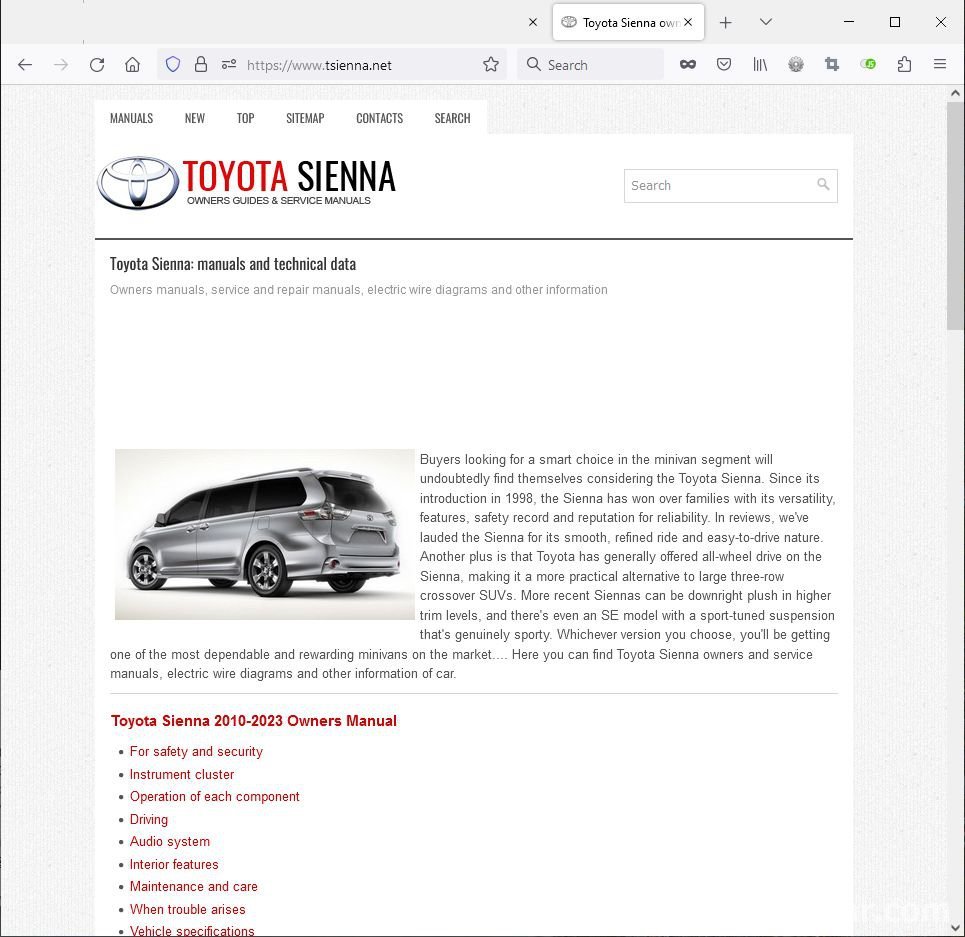Open tracking protection shield info
The height and width of the screenshot is (937, 965).
[x=173, y=64]
